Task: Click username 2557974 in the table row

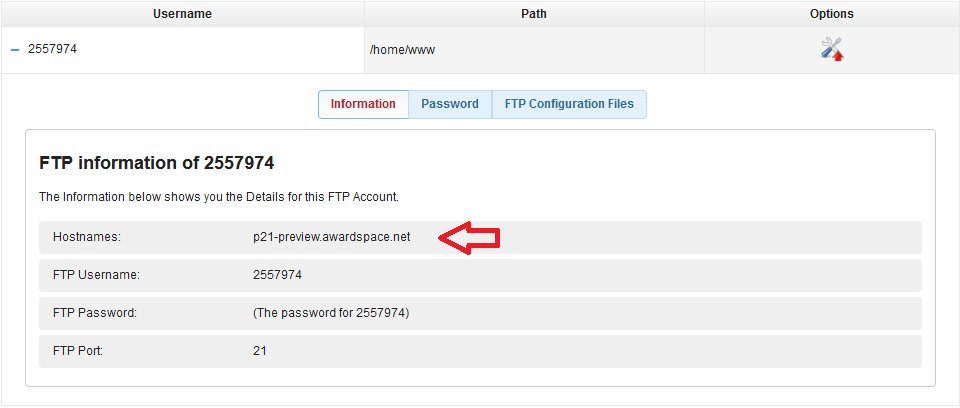Action: pos(52,49)
